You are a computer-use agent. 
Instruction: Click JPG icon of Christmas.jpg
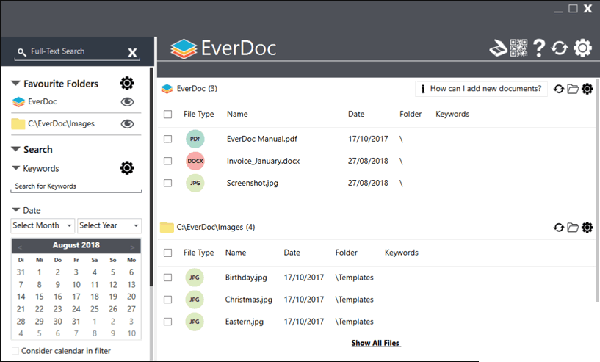point(194,300)
